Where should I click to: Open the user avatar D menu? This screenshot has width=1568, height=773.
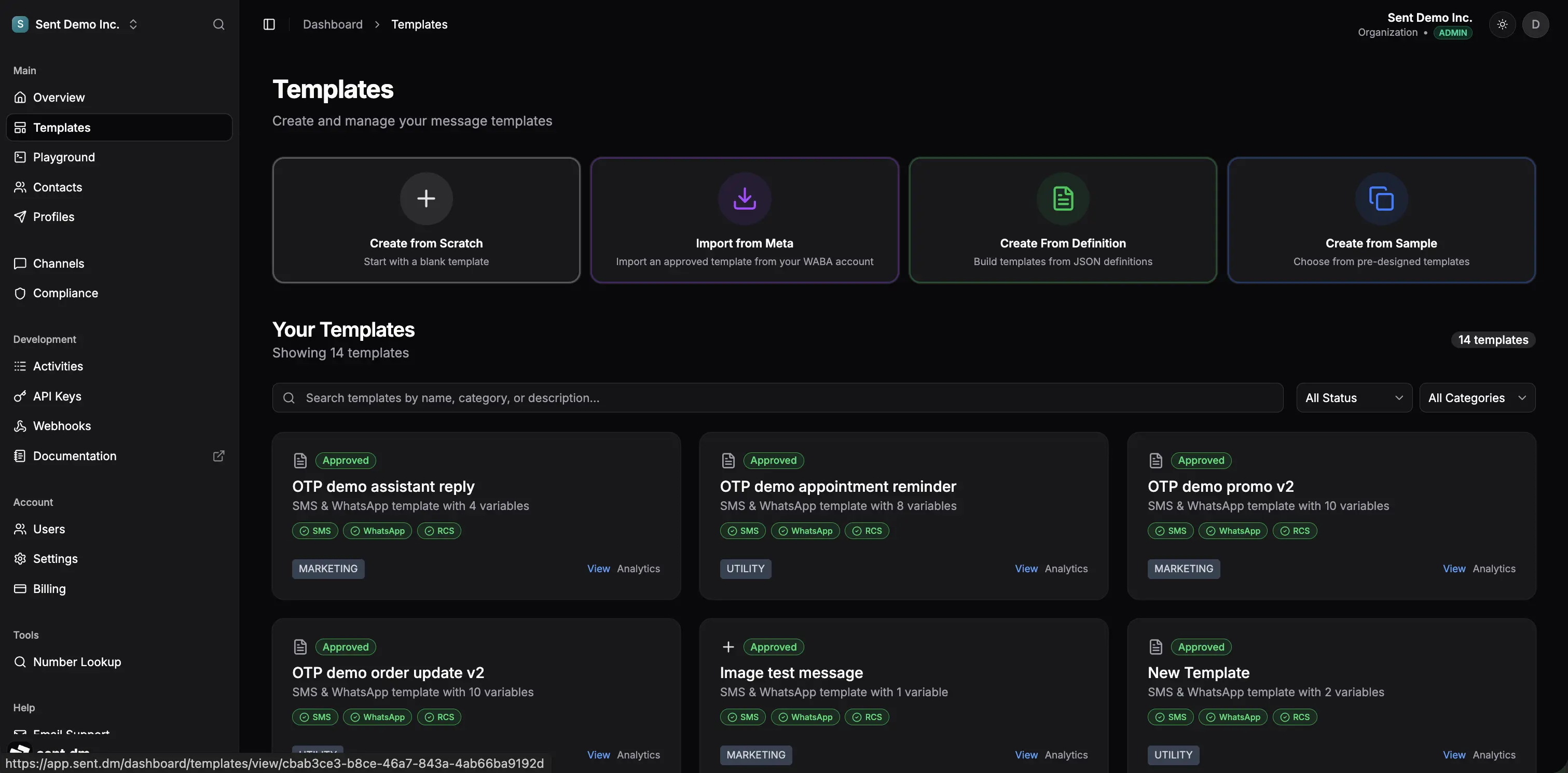(x=1535, y=24)
